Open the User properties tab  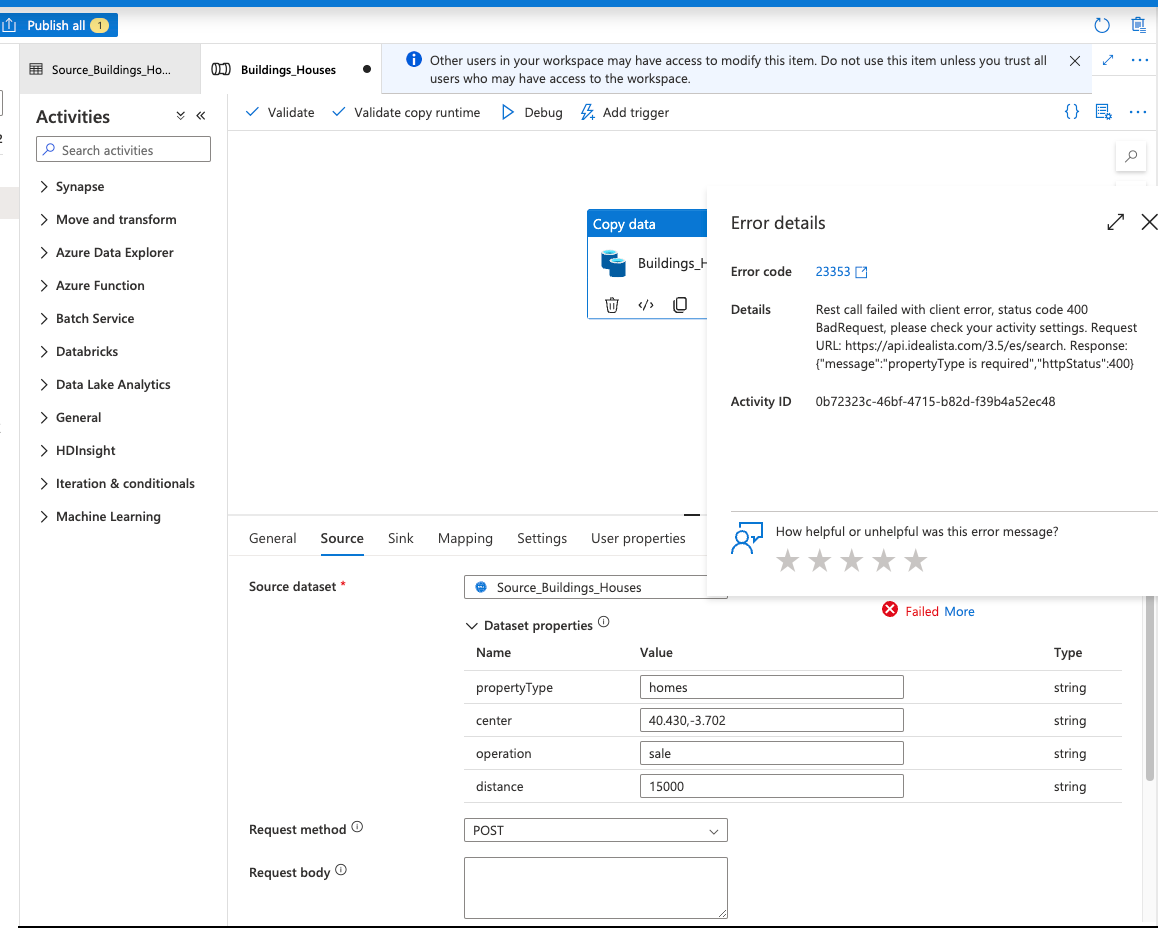coord(638,538)
